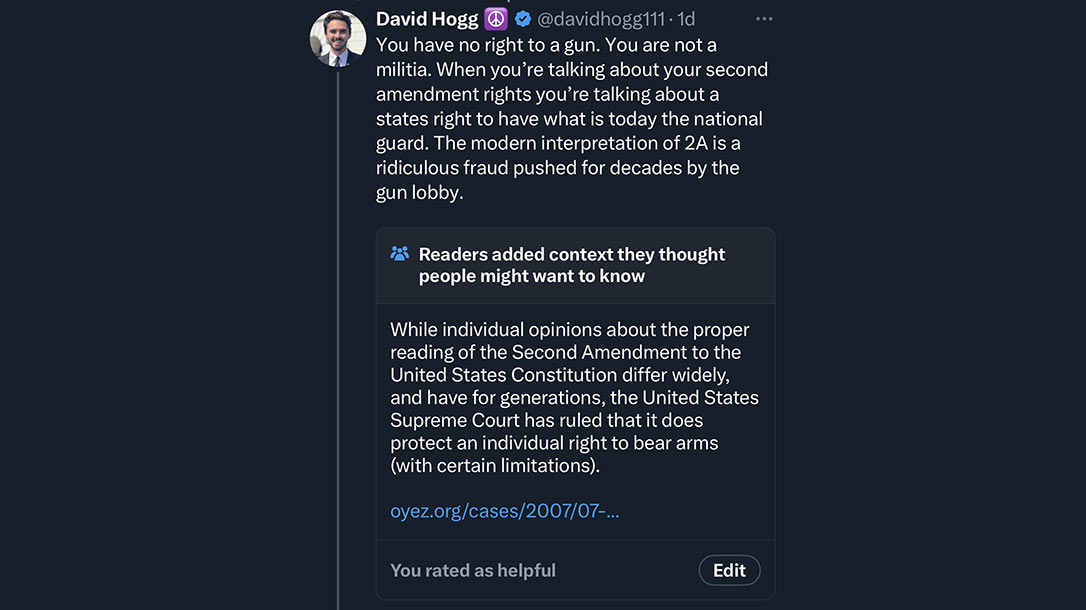Open David Hogg's profile picture
Image resolution: width=1086 pixels, height=610 pixels.
[338, 38]
